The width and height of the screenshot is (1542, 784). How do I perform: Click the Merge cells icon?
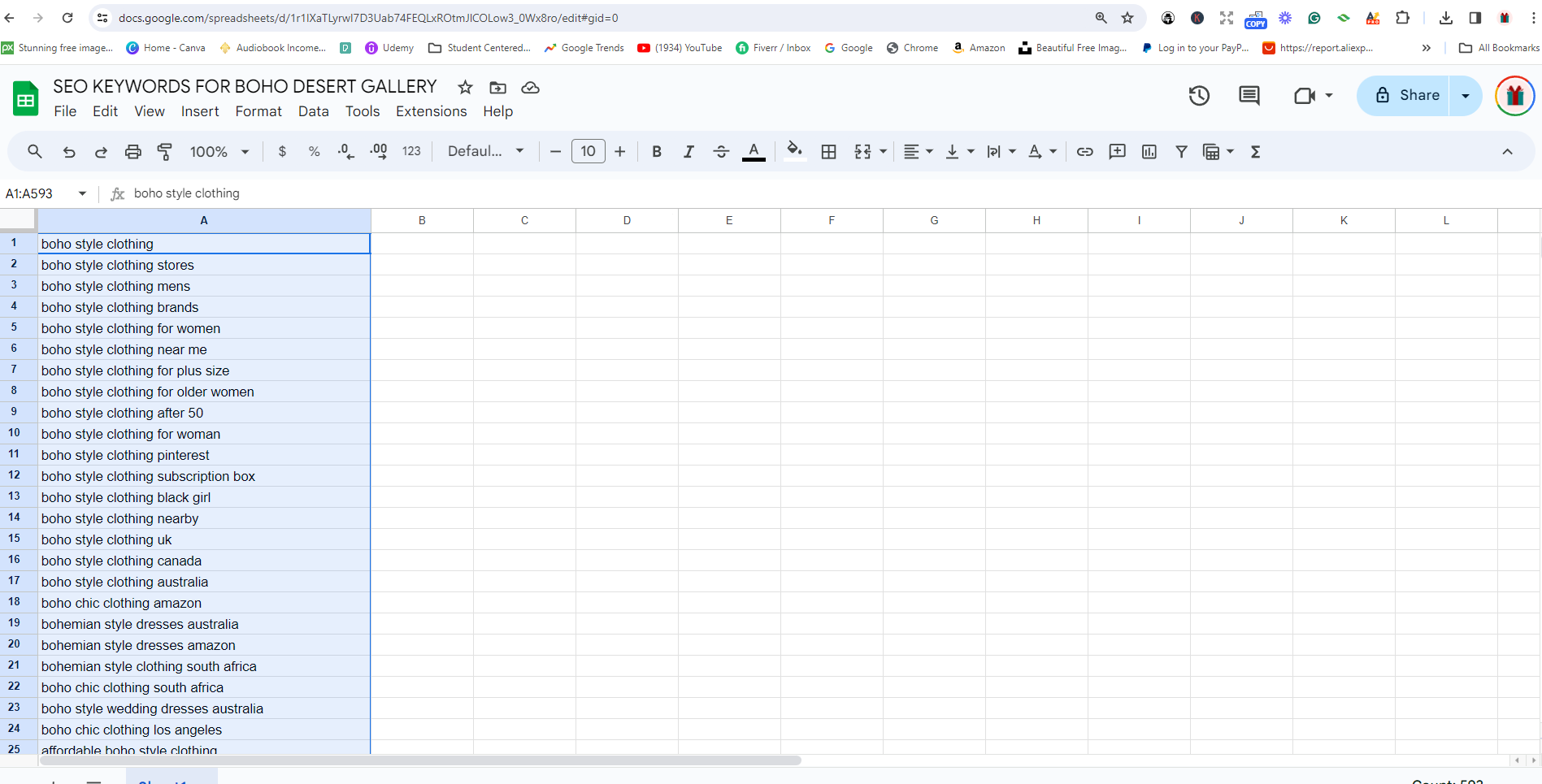(x=862, y=151)
